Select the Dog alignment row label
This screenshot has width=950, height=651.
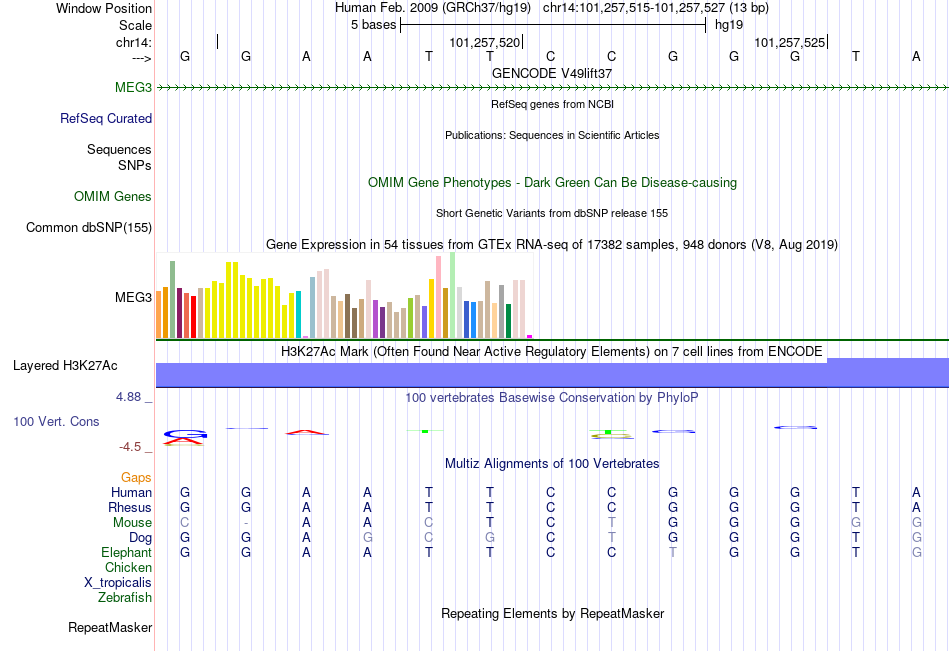(141, 538)
